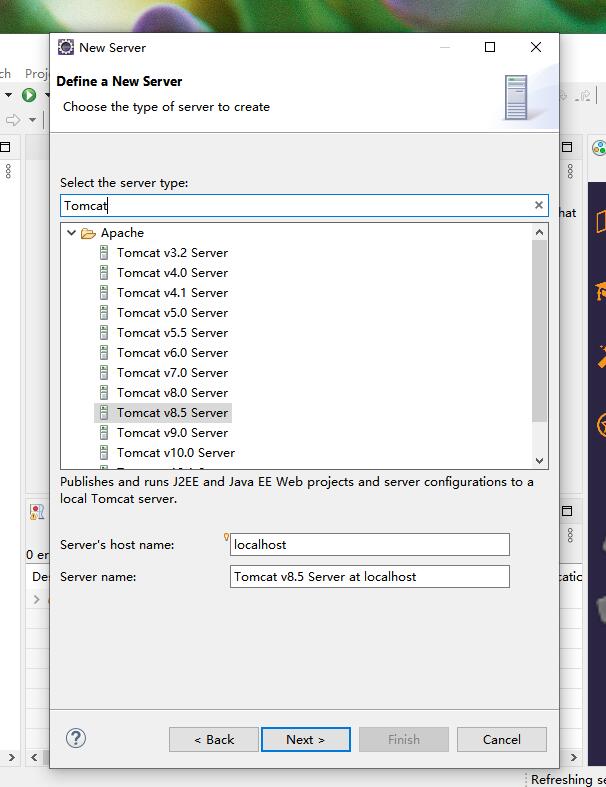Click the Forward navigation arrow in Eclipse toolbar
This screenshot has height=787, width=606.
coord(13,120)
